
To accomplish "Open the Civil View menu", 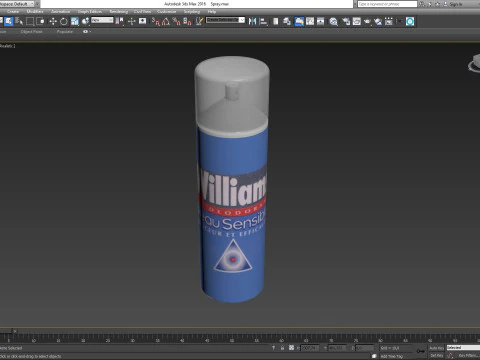I will (x=142, y=12).
